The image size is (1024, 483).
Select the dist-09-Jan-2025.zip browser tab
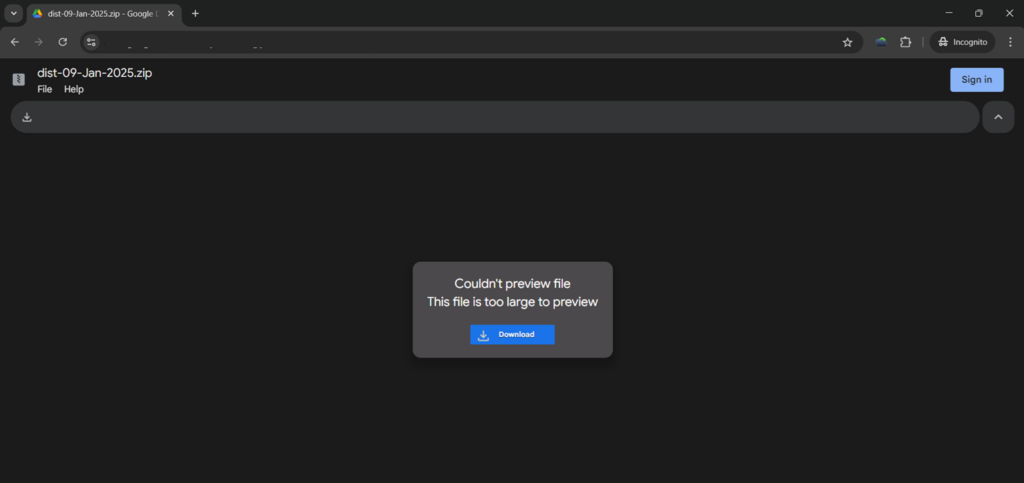point(100,13)
